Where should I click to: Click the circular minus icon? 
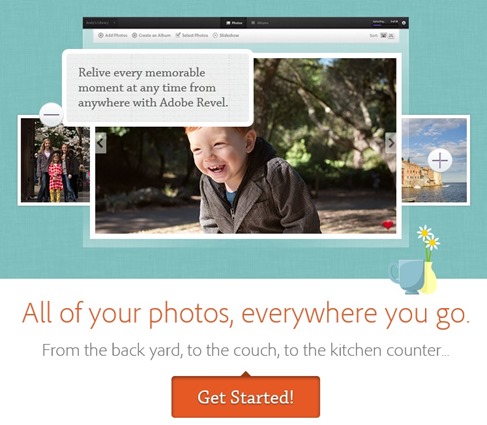[51, 115]
